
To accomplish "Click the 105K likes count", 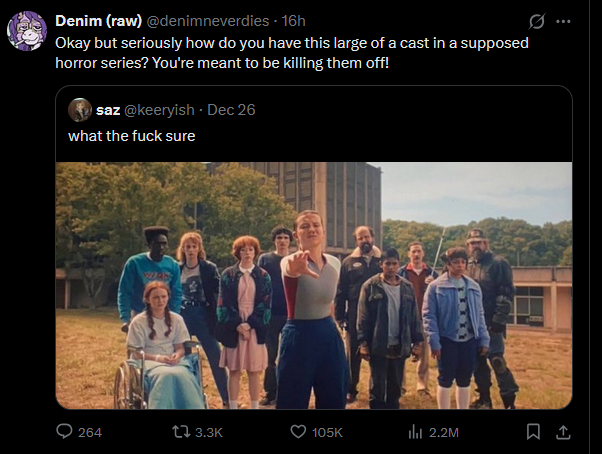I will click(x=327, y=433).
